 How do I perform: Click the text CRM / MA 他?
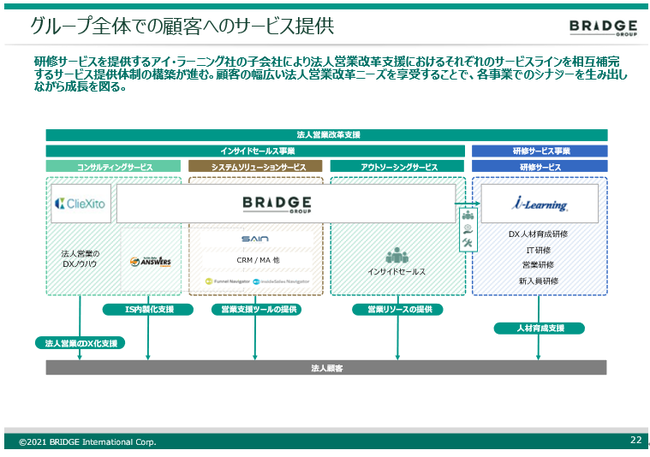click(x=258, y=260)
